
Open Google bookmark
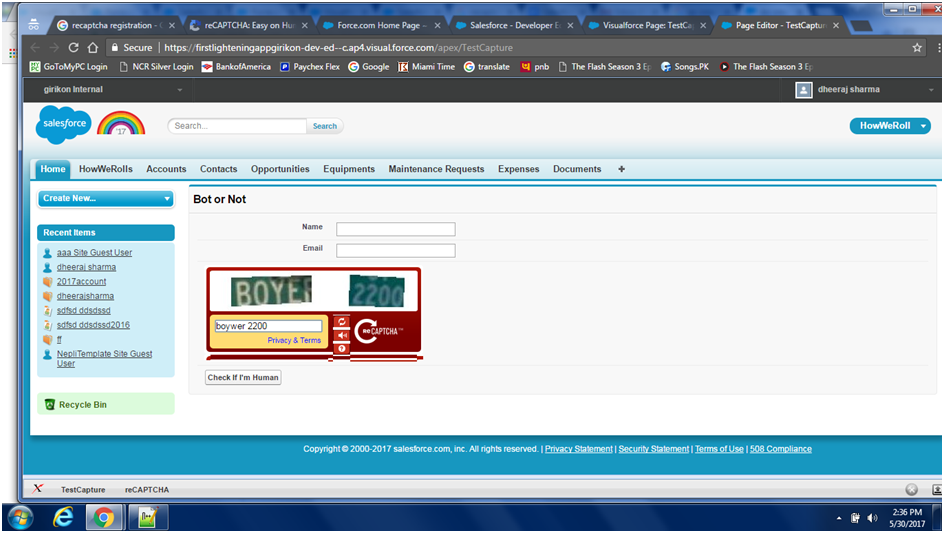(368, 67)
